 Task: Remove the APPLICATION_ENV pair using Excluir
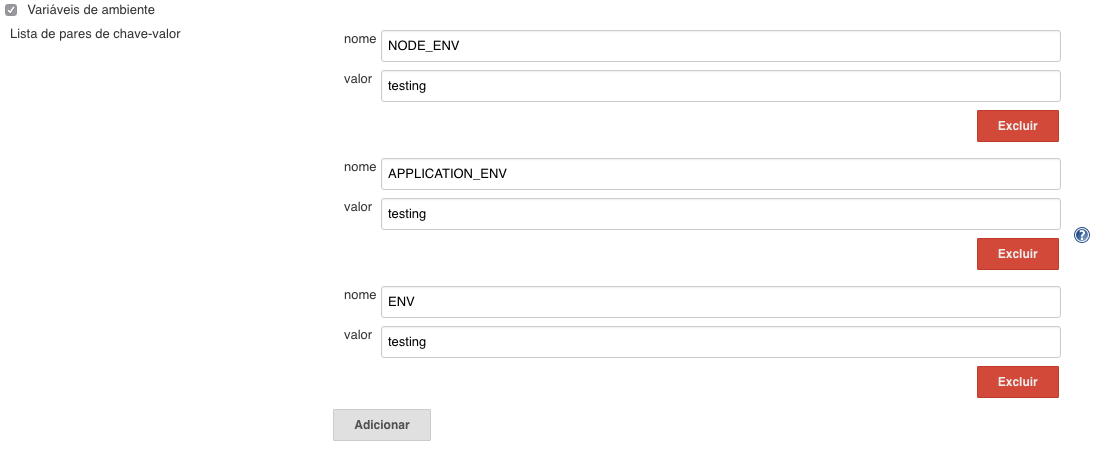(1017, 253)
